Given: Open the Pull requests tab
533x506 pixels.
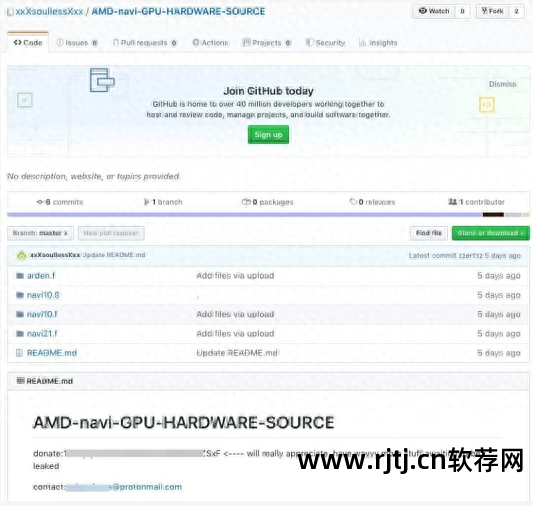Looking at the screenshot, I should pos(145,43).
